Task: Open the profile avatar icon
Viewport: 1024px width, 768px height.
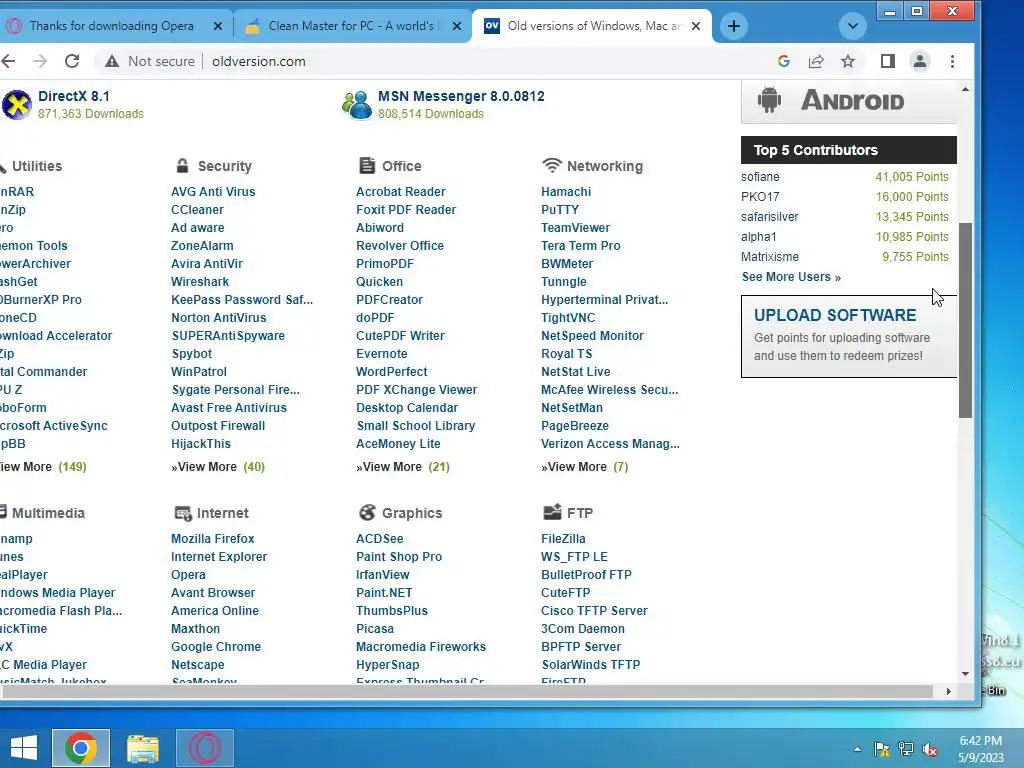Action: pos(920,61)
